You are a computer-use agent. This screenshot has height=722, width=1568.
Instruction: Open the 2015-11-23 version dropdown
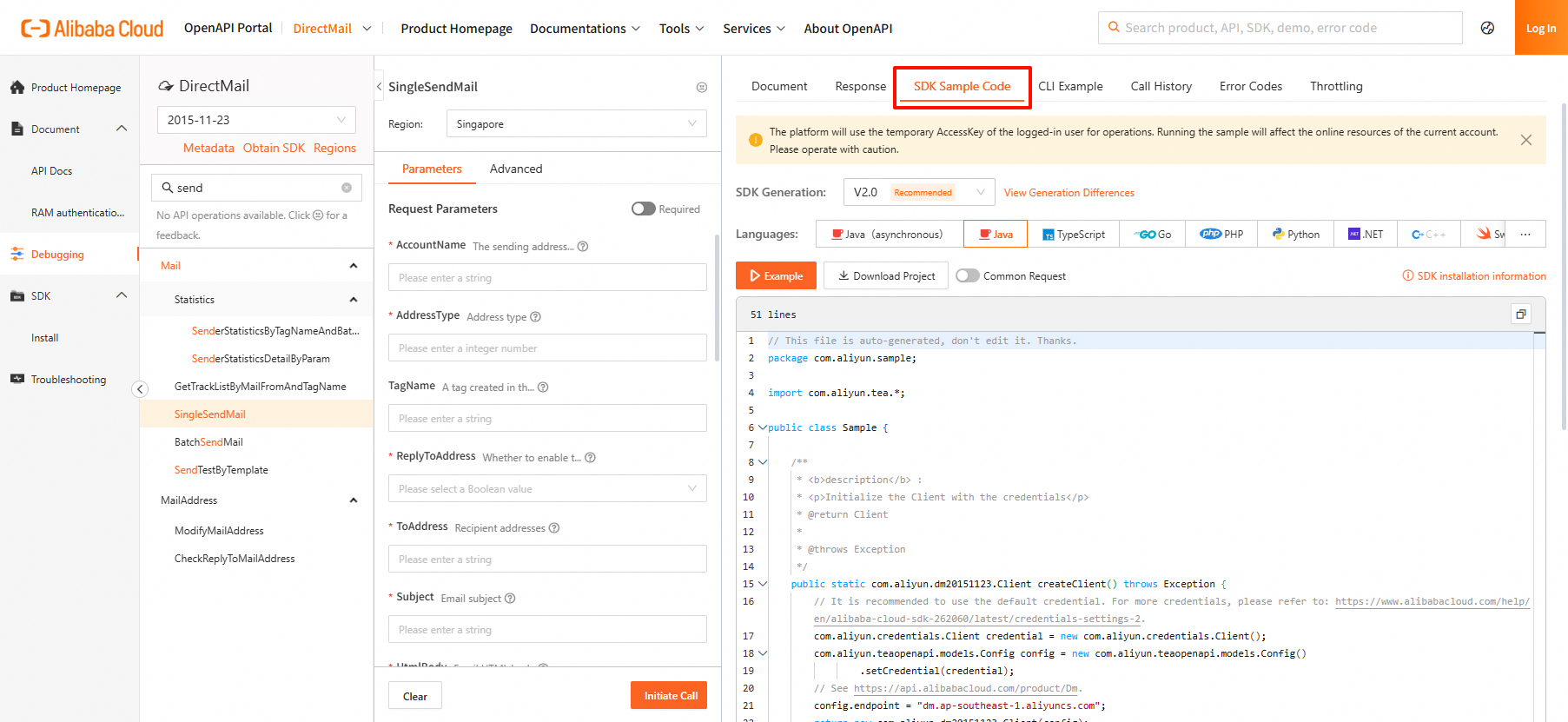coord(256,120)
